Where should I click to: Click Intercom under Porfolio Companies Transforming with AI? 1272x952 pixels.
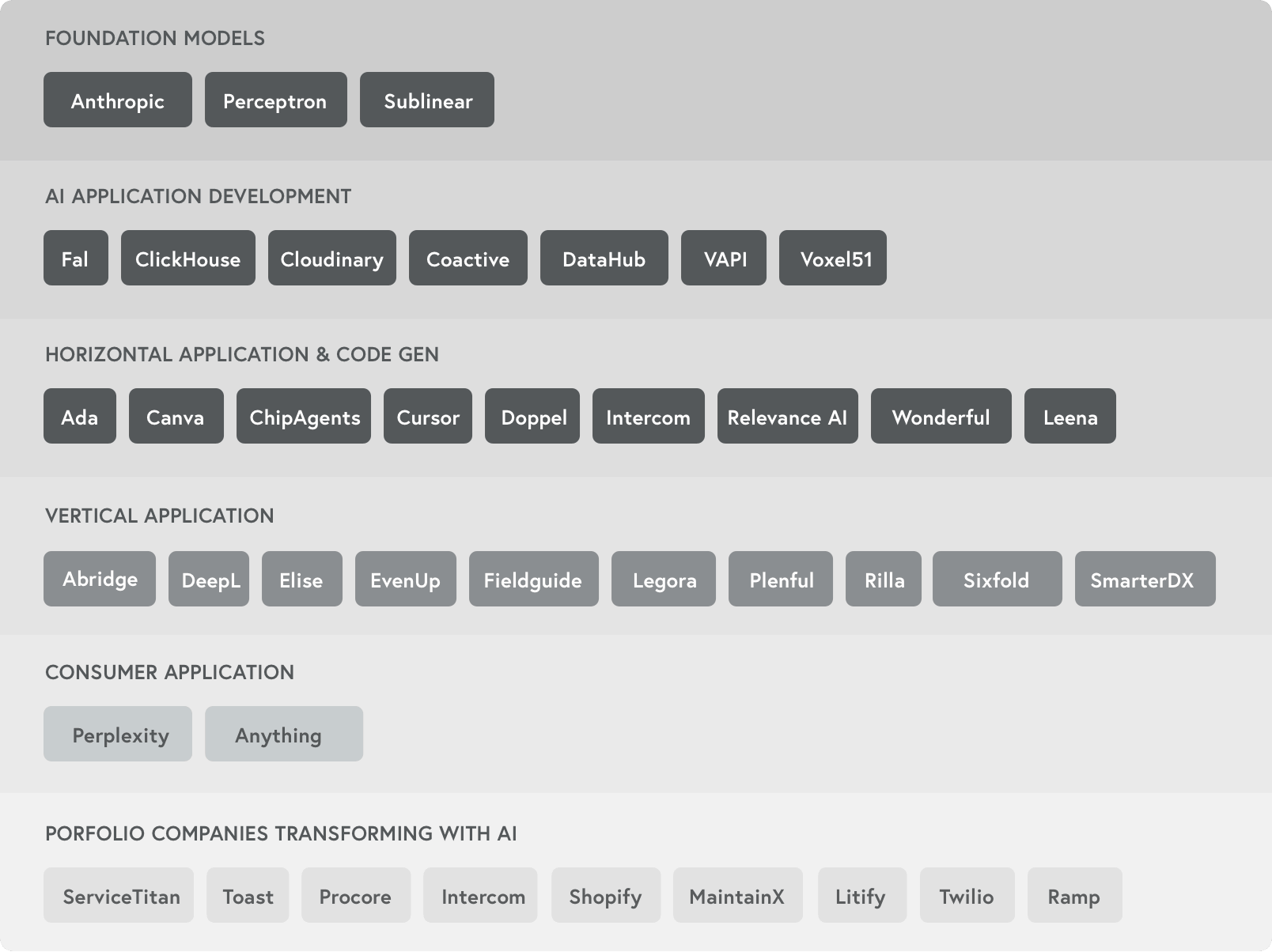click(480, 895)
